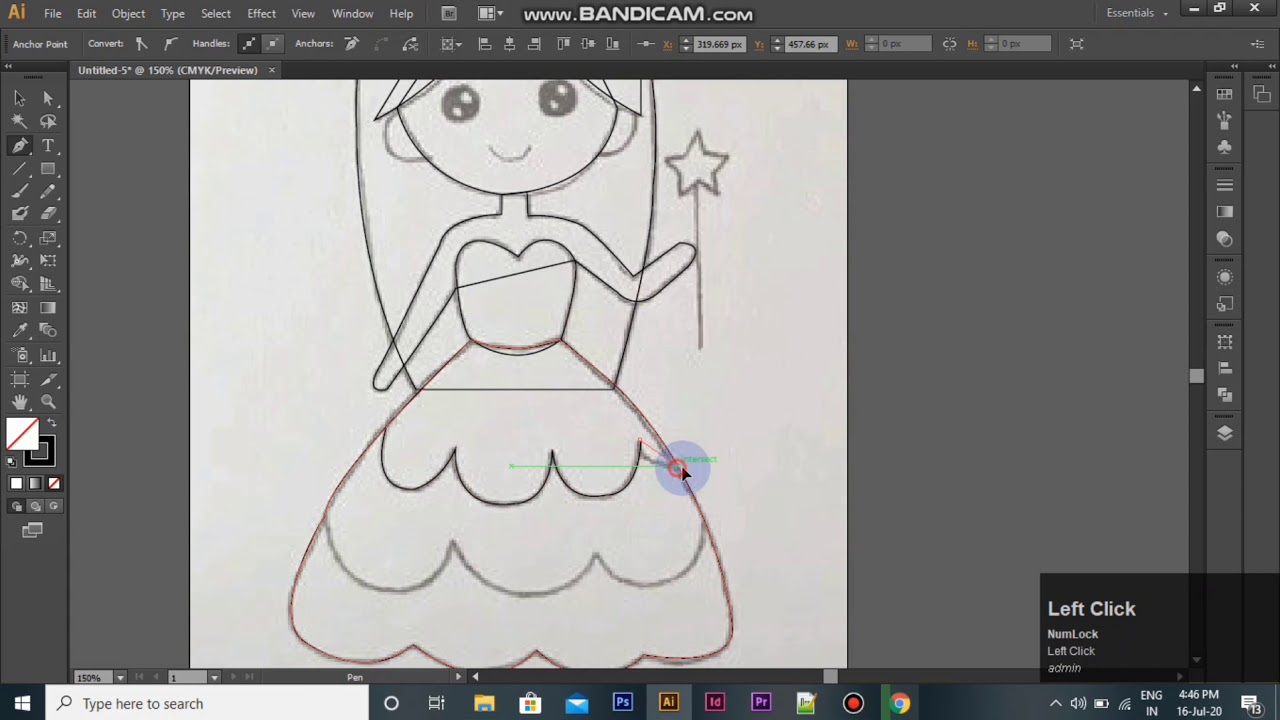Open the zoom level dropdown at 150%
The height and width of the screenshot is (720, 1280).
(x=120, y=677)
